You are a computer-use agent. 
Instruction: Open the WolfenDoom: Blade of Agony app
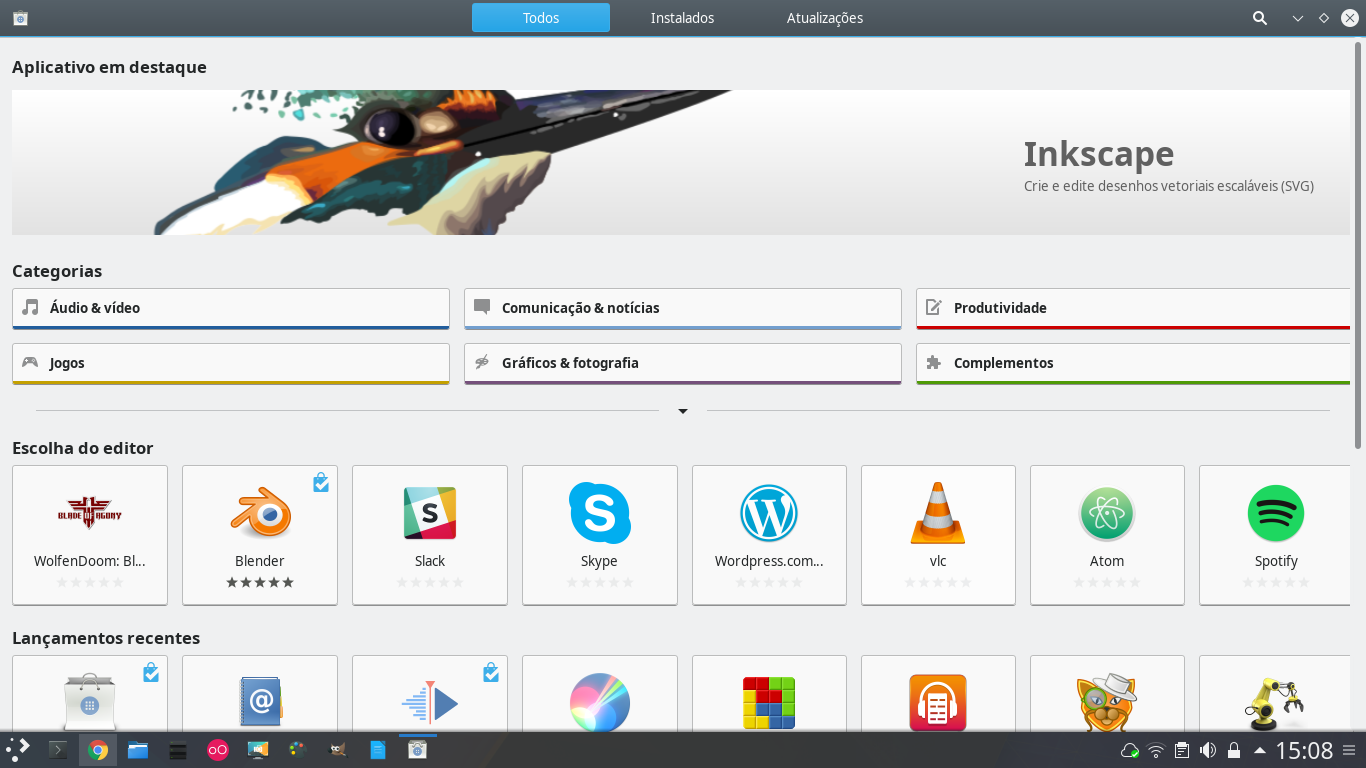pos(90,535)
